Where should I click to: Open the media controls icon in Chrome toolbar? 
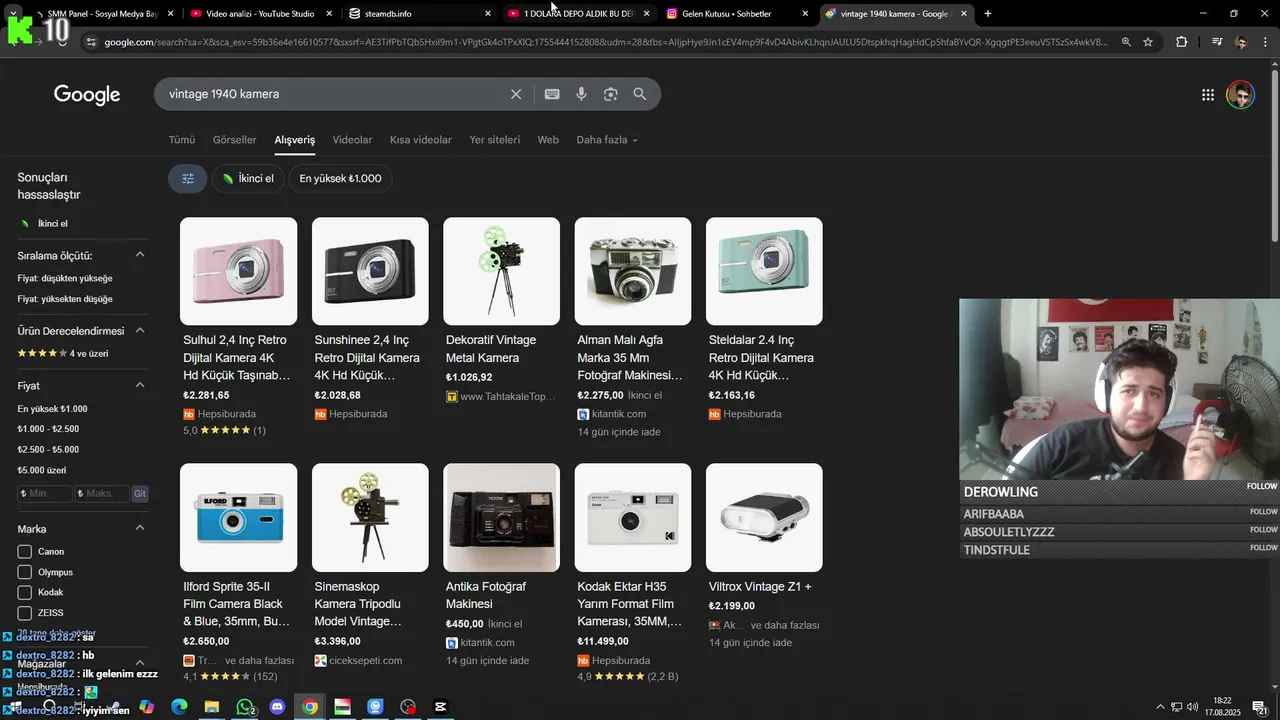click(1217, 42)
